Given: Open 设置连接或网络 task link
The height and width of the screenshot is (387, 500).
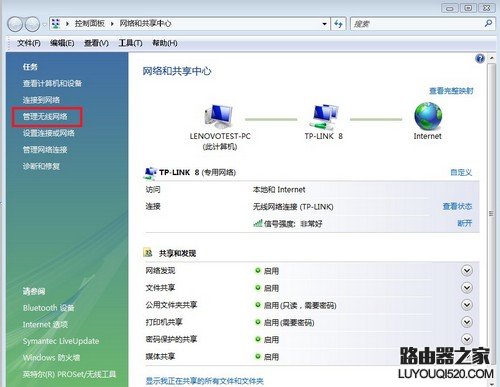Looking at the screenshot, I should click(49, 133).
